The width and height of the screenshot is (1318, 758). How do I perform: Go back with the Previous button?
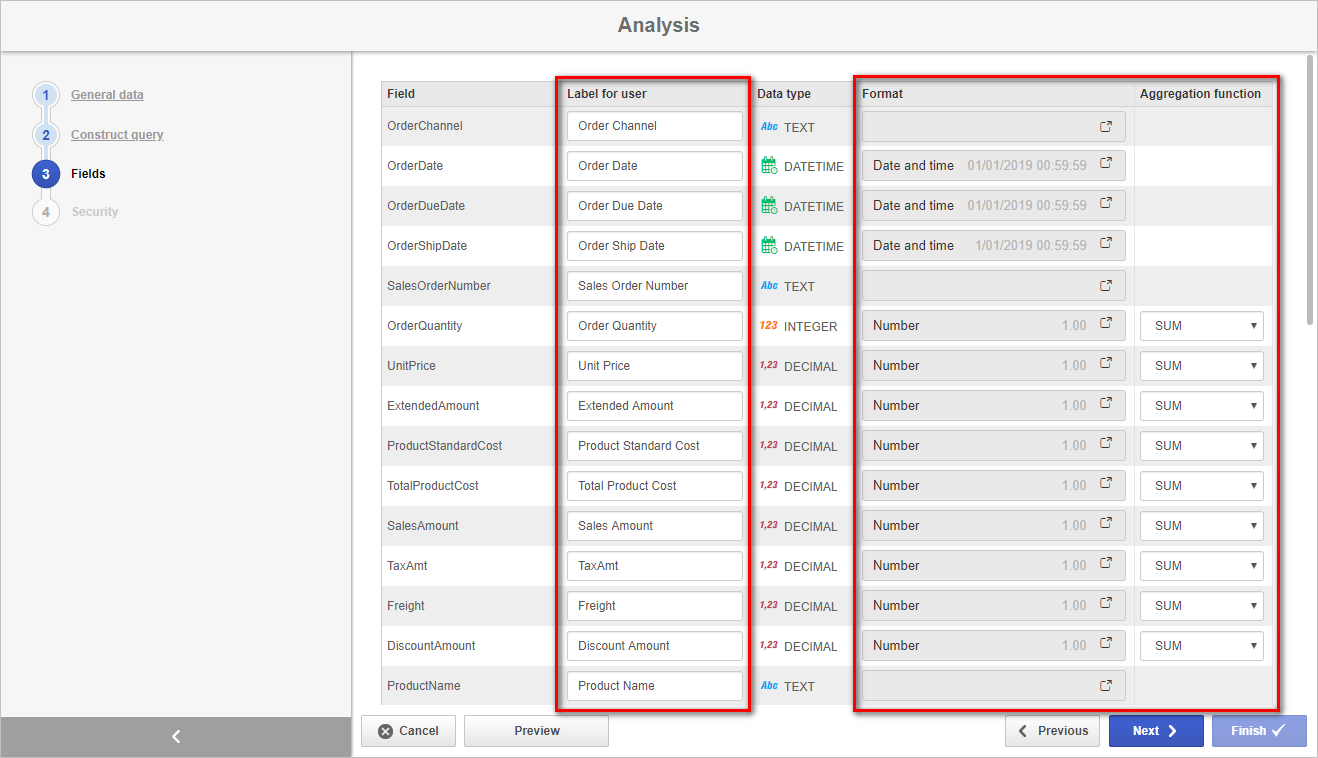1052,731
